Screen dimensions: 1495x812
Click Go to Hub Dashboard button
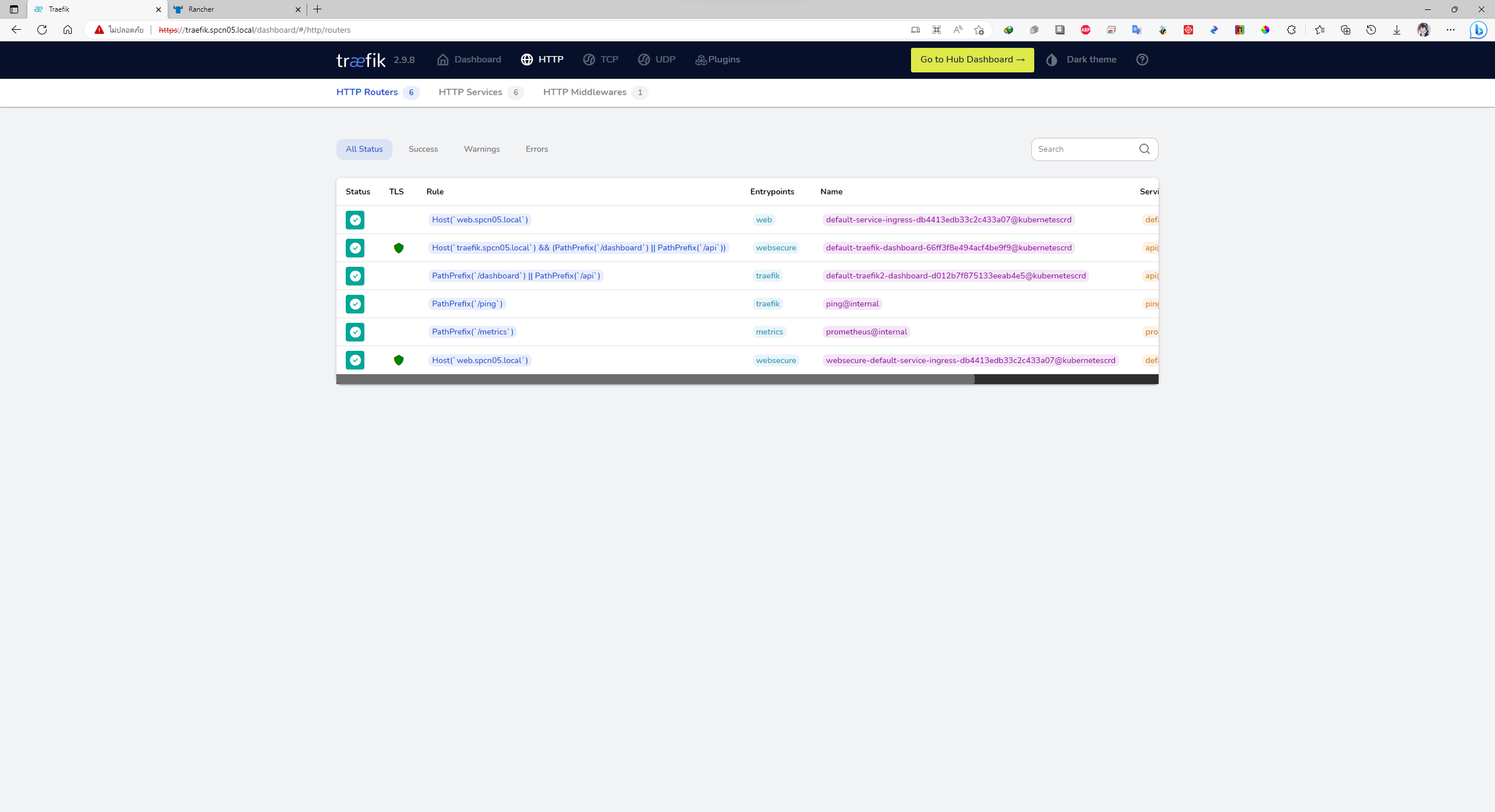972,60
